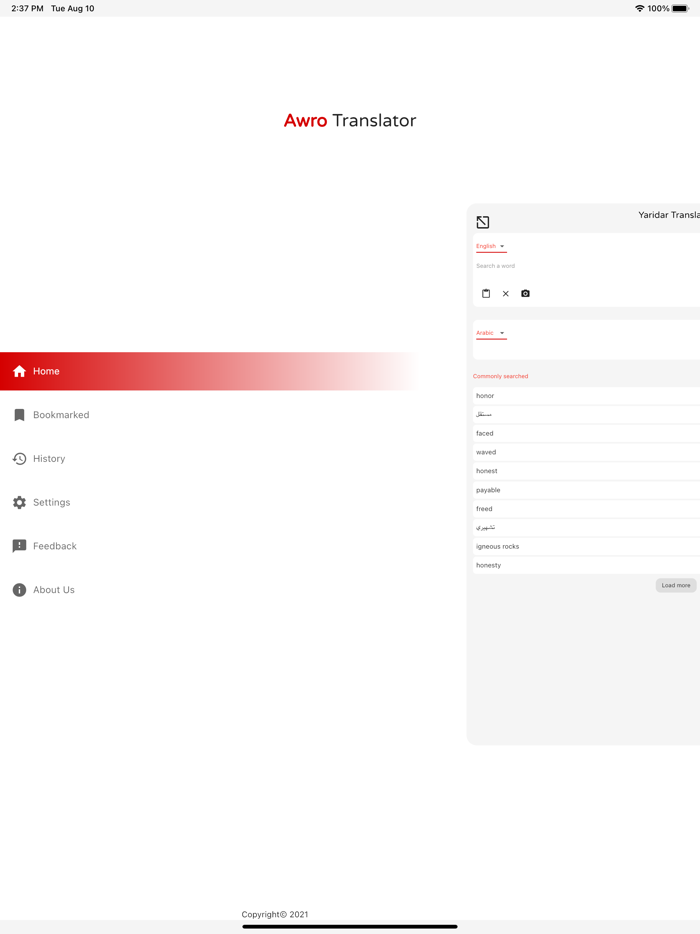Image resolution: width=700 pixels, height=934 pixels.
Task: Tap the clipboard paste icon
Action: (486, 294)
